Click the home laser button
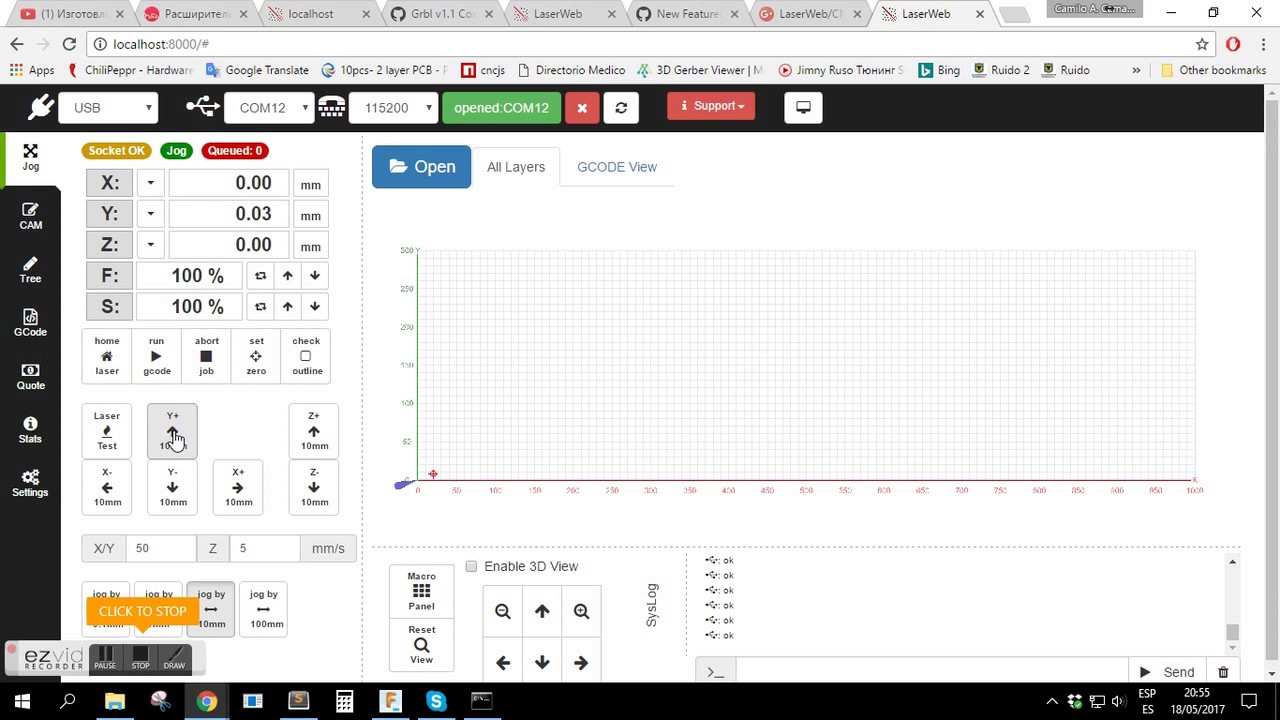Viewport: 1280px width, 720px height. tap(107, 356)
